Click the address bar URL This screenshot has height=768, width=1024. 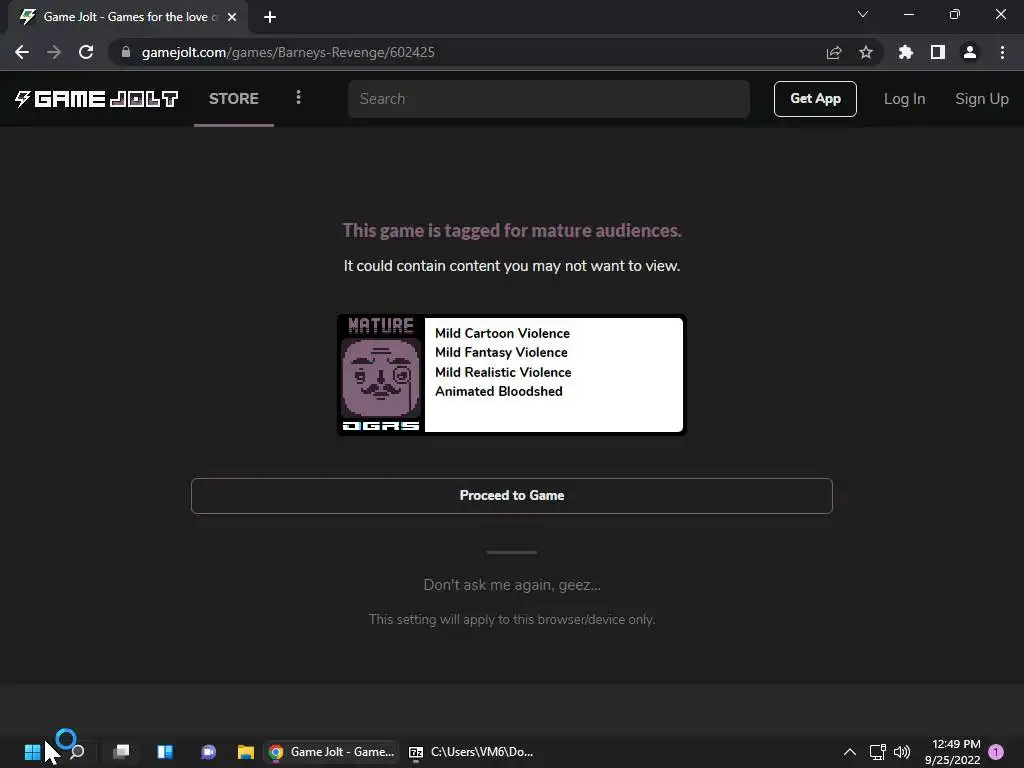(x=288, y=52)
